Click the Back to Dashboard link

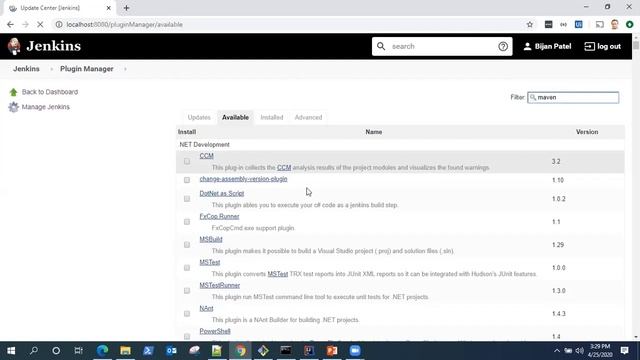pyautogui.click(x=50, y=92)
